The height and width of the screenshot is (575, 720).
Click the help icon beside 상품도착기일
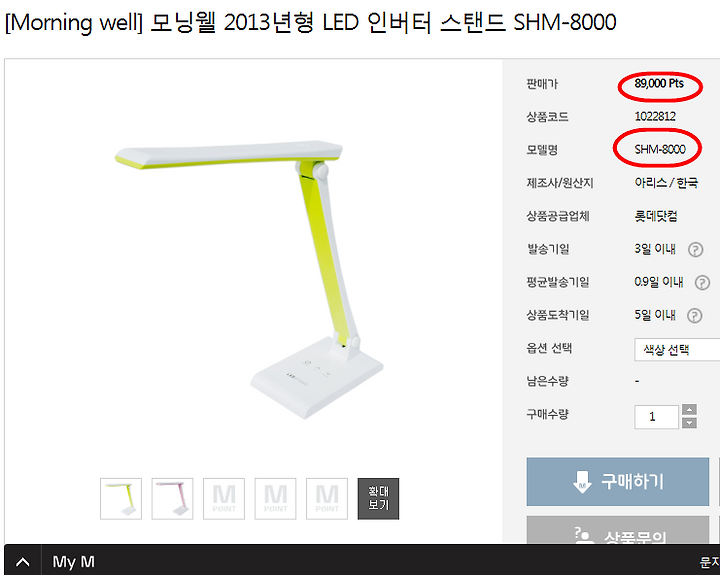[x=695, y=316]
